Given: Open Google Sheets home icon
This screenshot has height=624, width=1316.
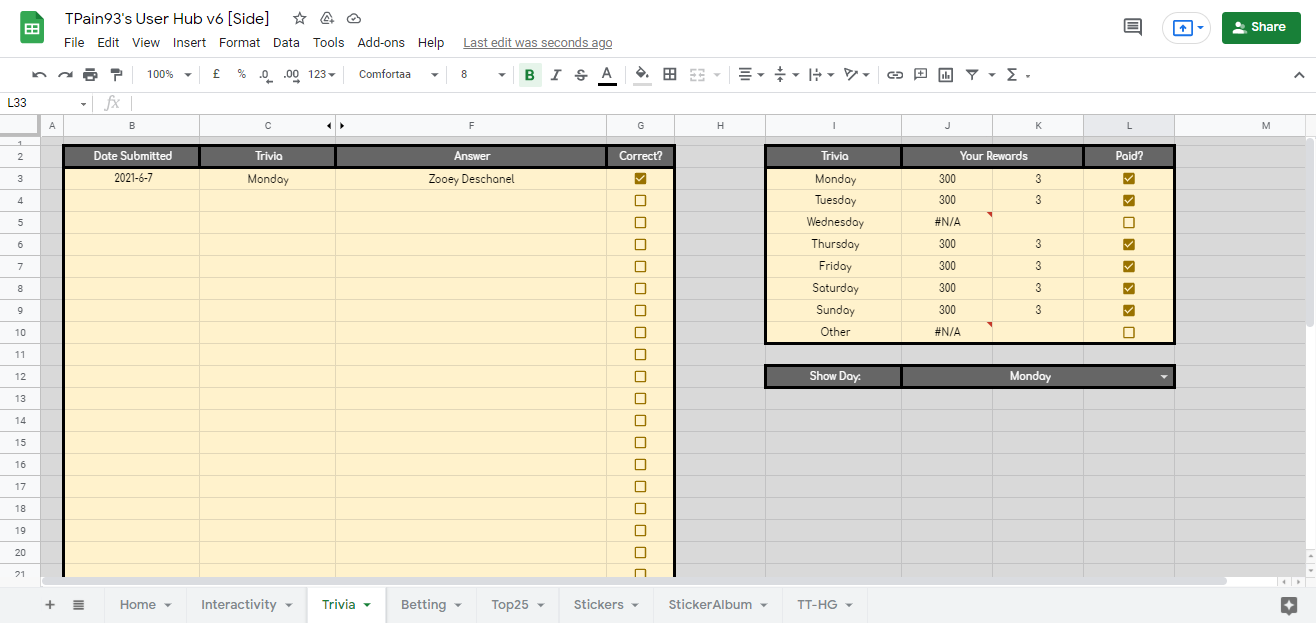Looking at the screenshot, I should 33,28.
